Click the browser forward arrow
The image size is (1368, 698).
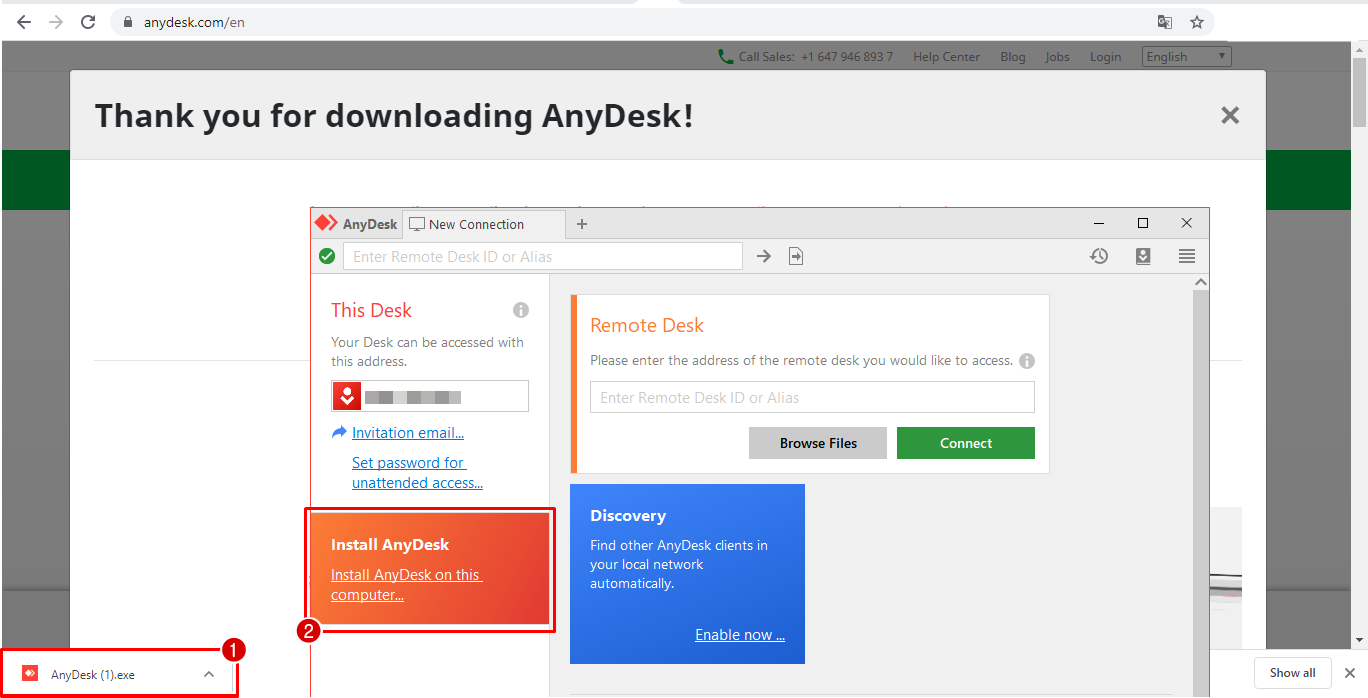tap(56, 22)
